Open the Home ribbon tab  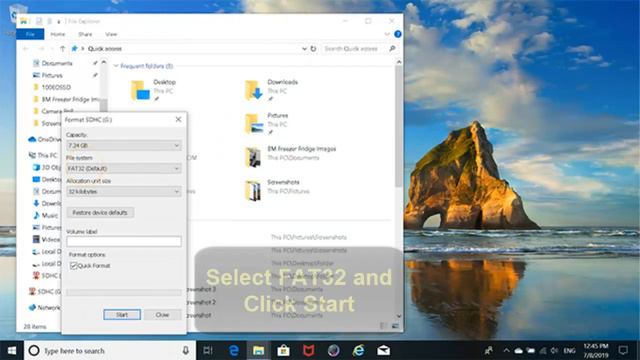tap(58, 34)
